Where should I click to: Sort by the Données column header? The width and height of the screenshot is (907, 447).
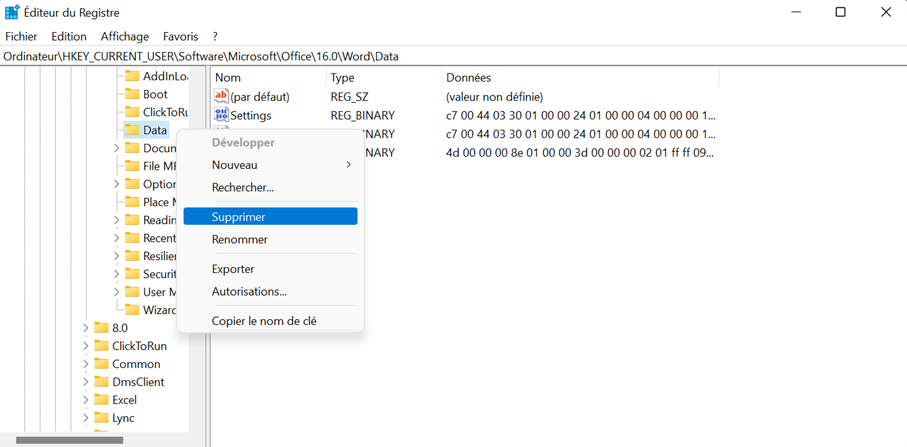[580, 77]
